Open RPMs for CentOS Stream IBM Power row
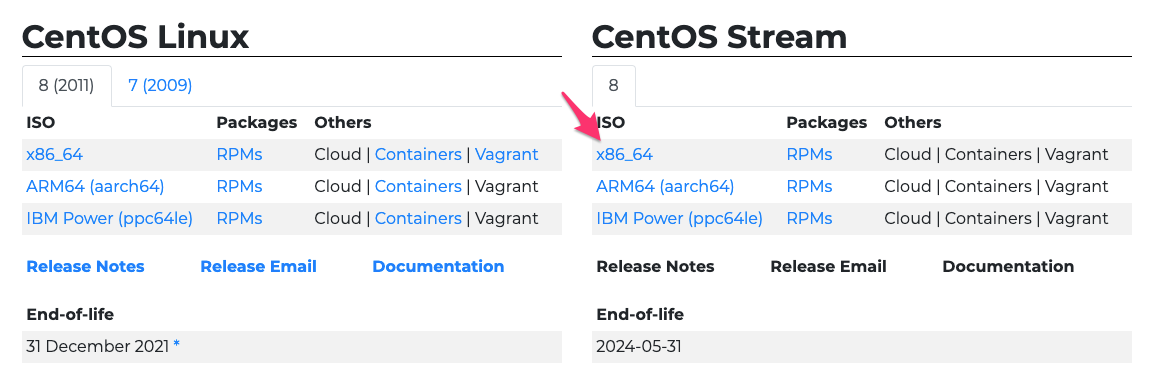Image resolution: width=1153 pixels, height=385 pixels. pos(809,218)
